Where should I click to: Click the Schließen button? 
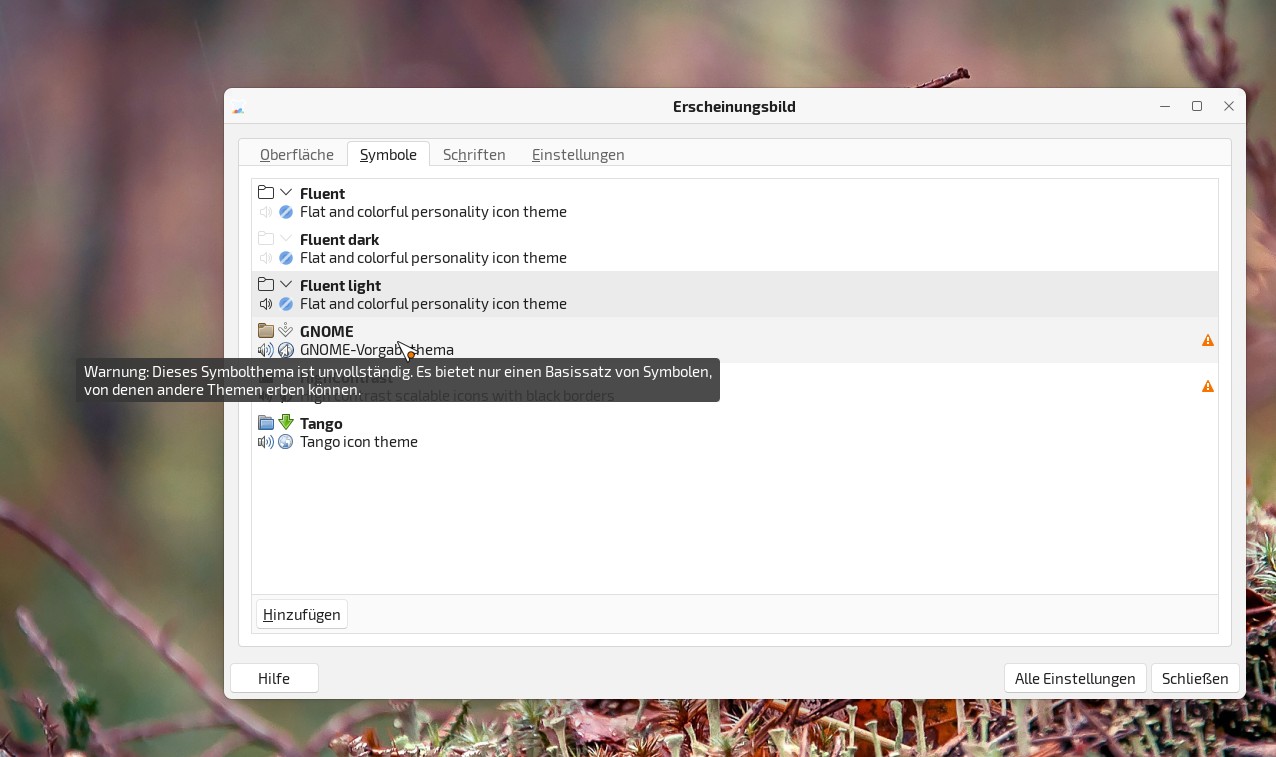pyautogui.click(x=1195, y=678)
